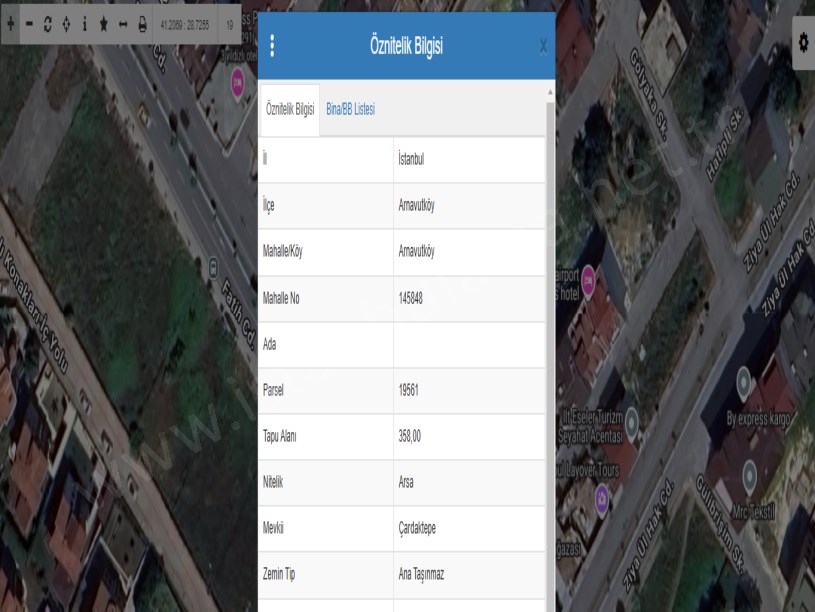
Task: Click the Mahalle No value 145848
Action: point(410,298)
